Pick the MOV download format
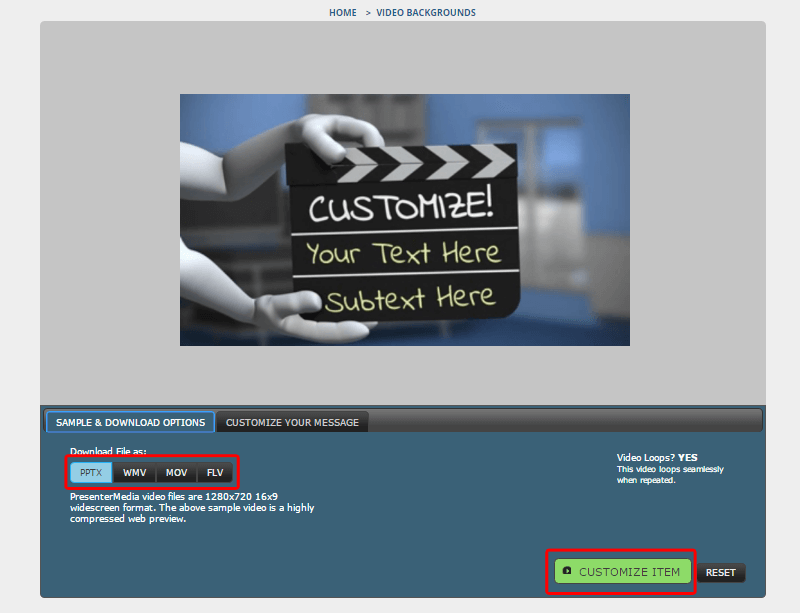 (176, 472)
